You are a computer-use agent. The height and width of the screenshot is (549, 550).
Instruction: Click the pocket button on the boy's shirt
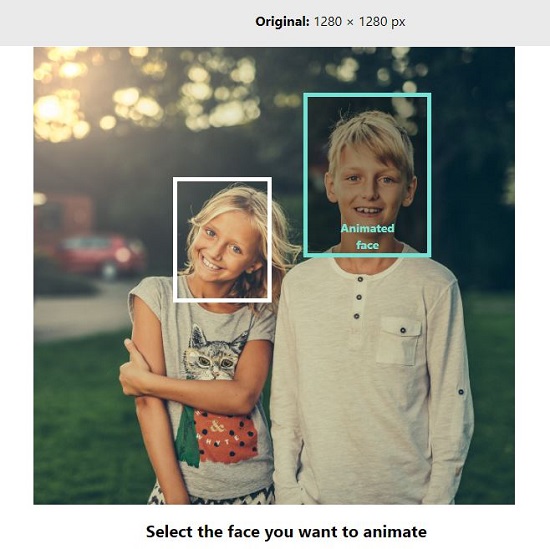click(x=403, y=330)
